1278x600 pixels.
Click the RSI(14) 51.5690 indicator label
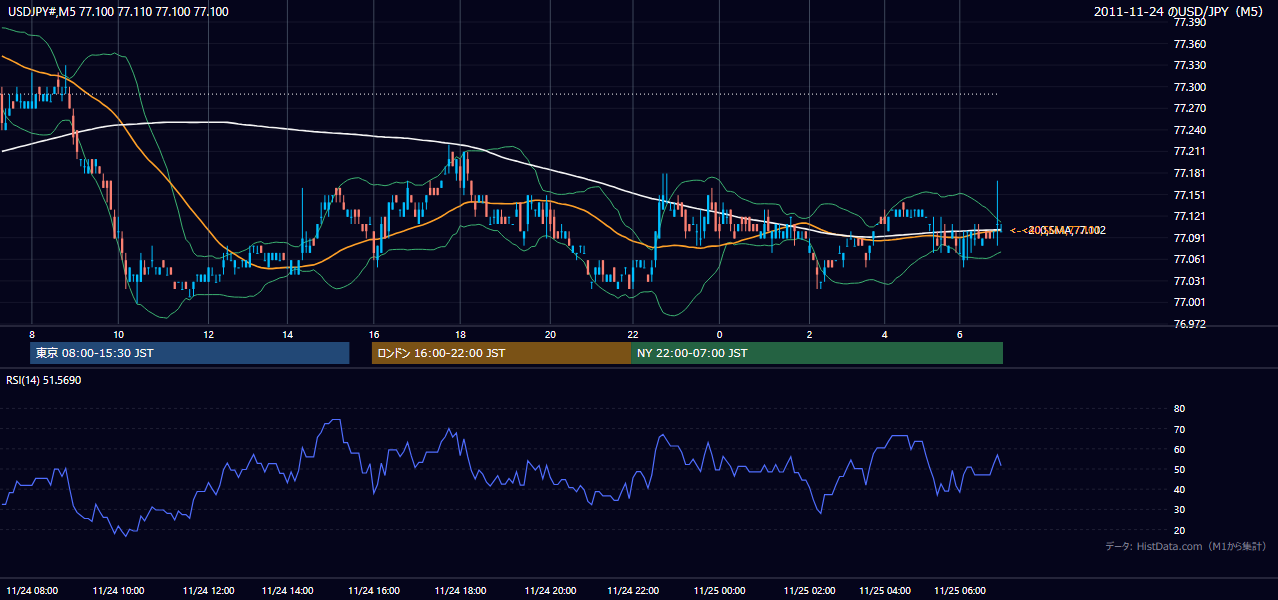(x=44, y=380)
